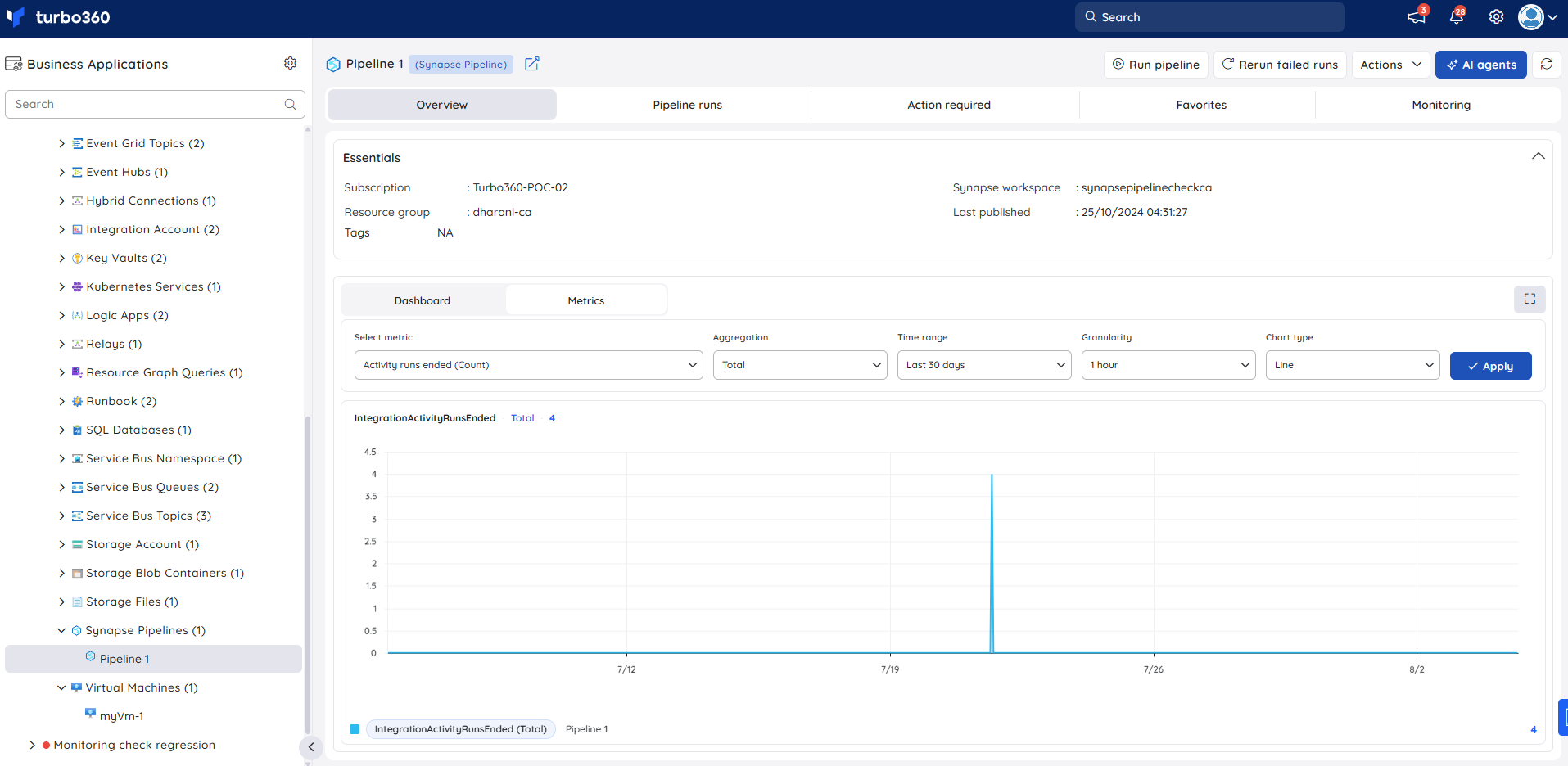The height and width of the screenshot is (766, 1568).
Task: Select the myVm-1 tree item
Action: coord(121,716)
